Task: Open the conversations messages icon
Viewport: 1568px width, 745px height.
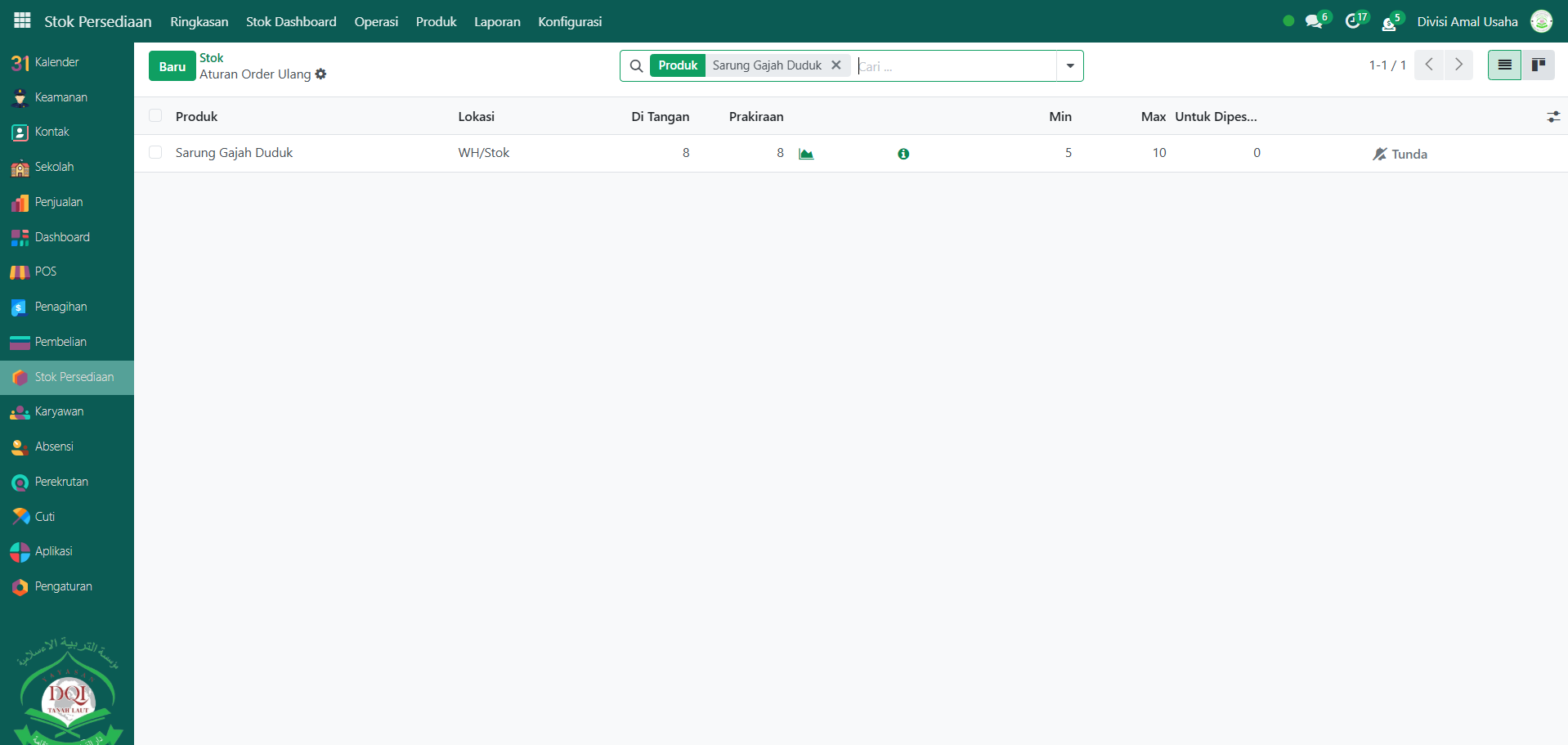Action: tap(1314, 21)
